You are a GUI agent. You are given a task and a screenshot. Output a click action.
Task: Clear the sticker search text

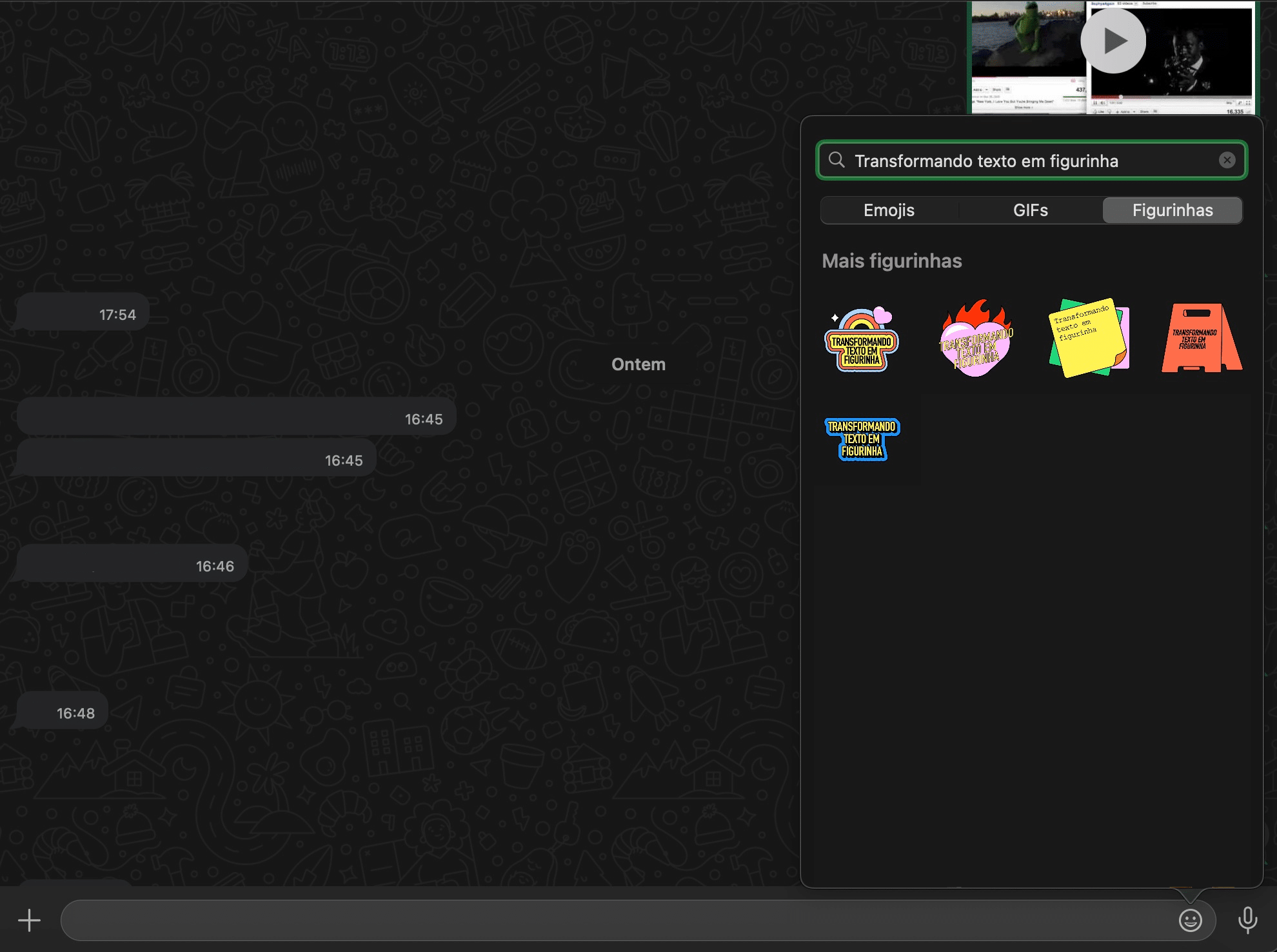click(1227, 160)
